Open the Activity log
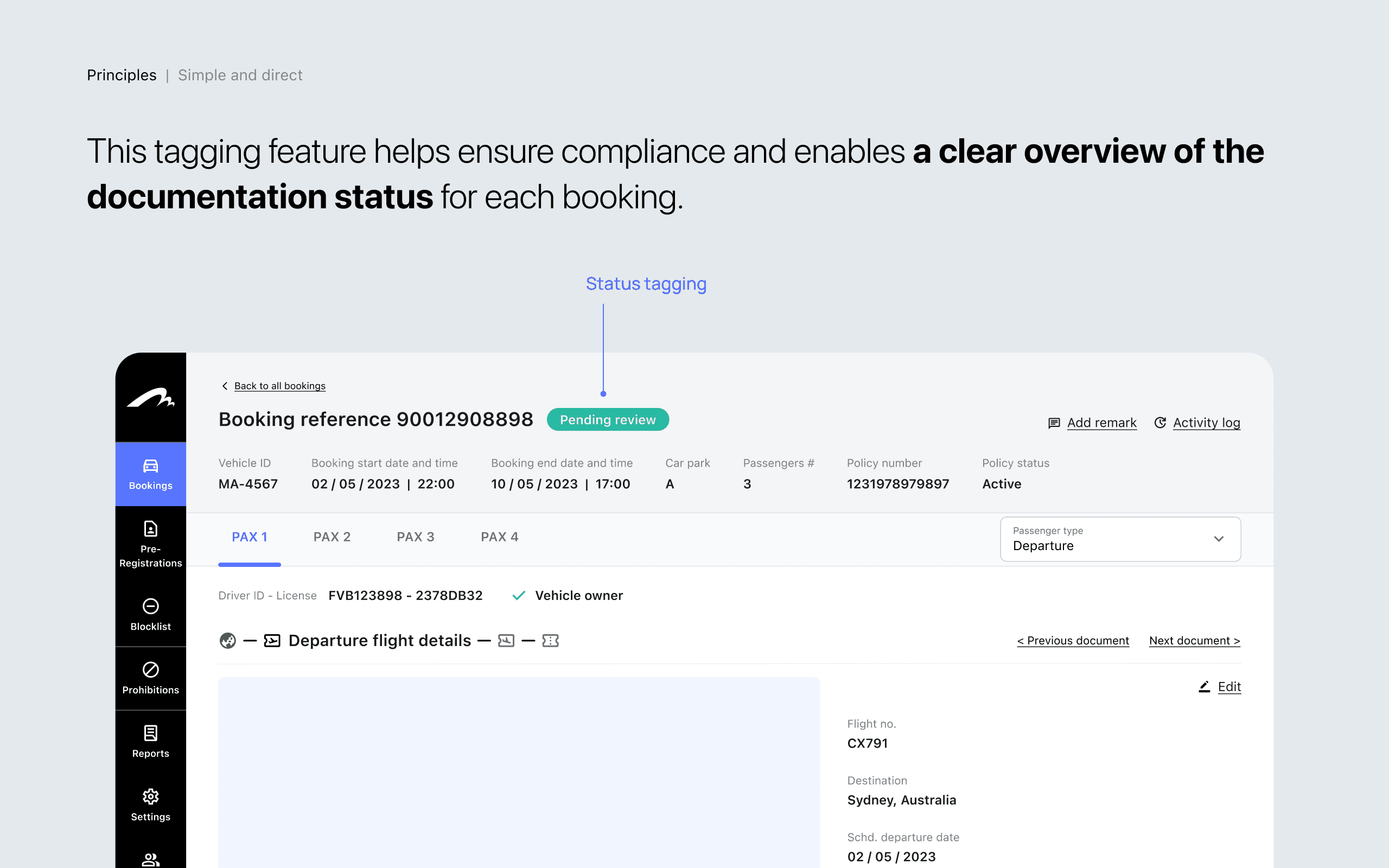The width and height of the screenshot is (1389, 868). click(x=1206, y=423)
